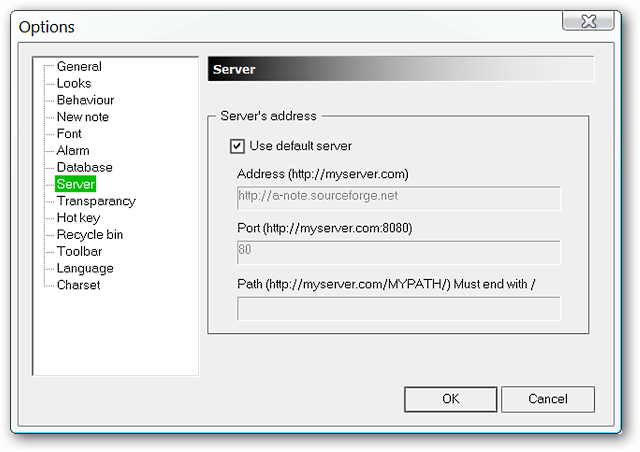Go to Behaviour settings
This screenshot has width=640, height=452.
(x=85, y=100)
